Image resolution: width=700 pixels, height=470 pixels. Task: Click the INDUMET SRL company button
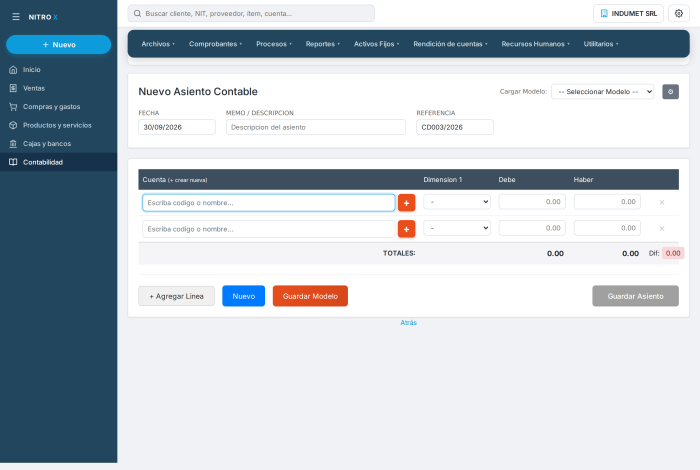(x=628, y=13)
